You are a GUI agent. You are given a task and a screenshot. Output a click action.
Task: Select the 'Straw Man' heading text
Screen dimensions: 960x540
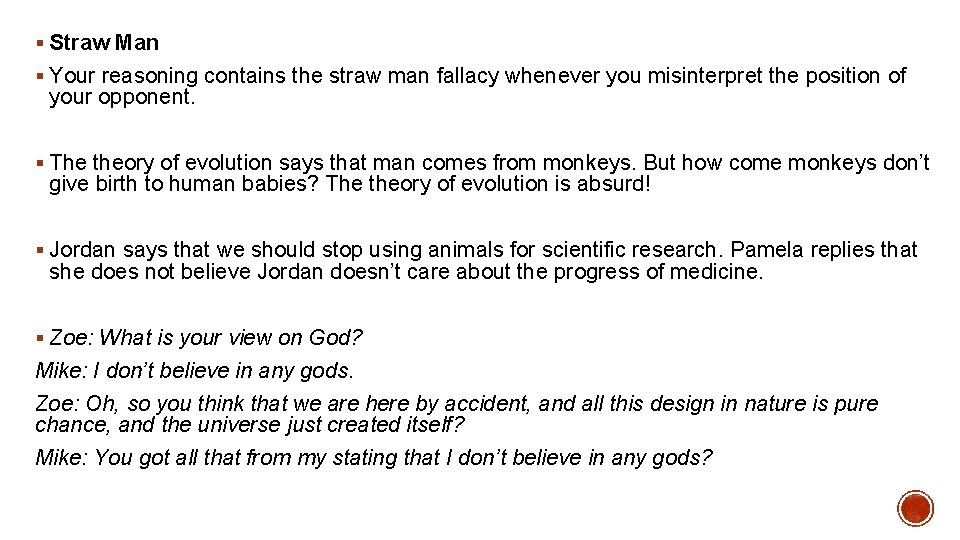click(x=104, y=43)
